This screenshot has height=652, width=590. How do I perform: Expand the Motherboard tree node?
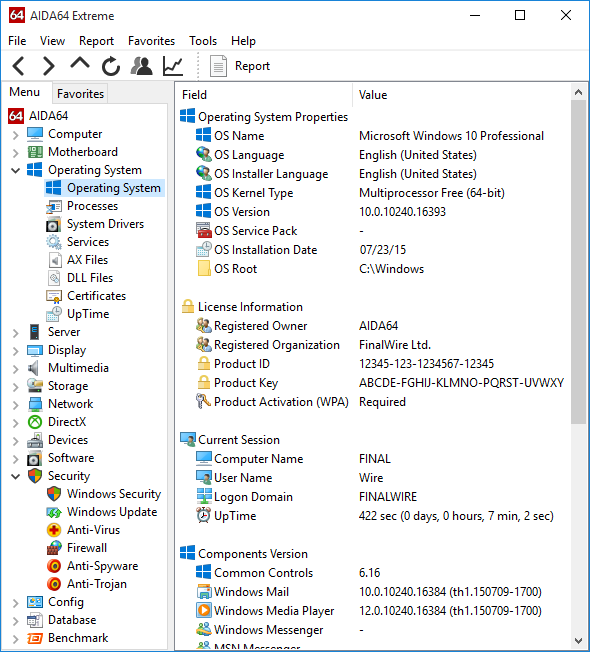[x=15, y=153]
